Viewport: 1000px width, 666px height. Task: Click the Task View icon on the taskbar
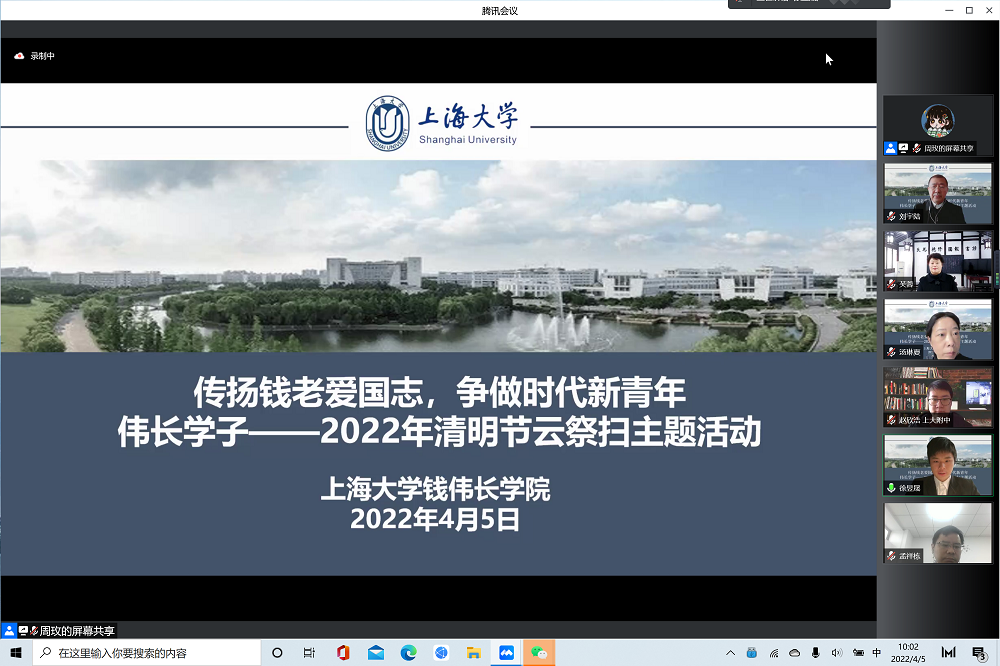point(308,651)
